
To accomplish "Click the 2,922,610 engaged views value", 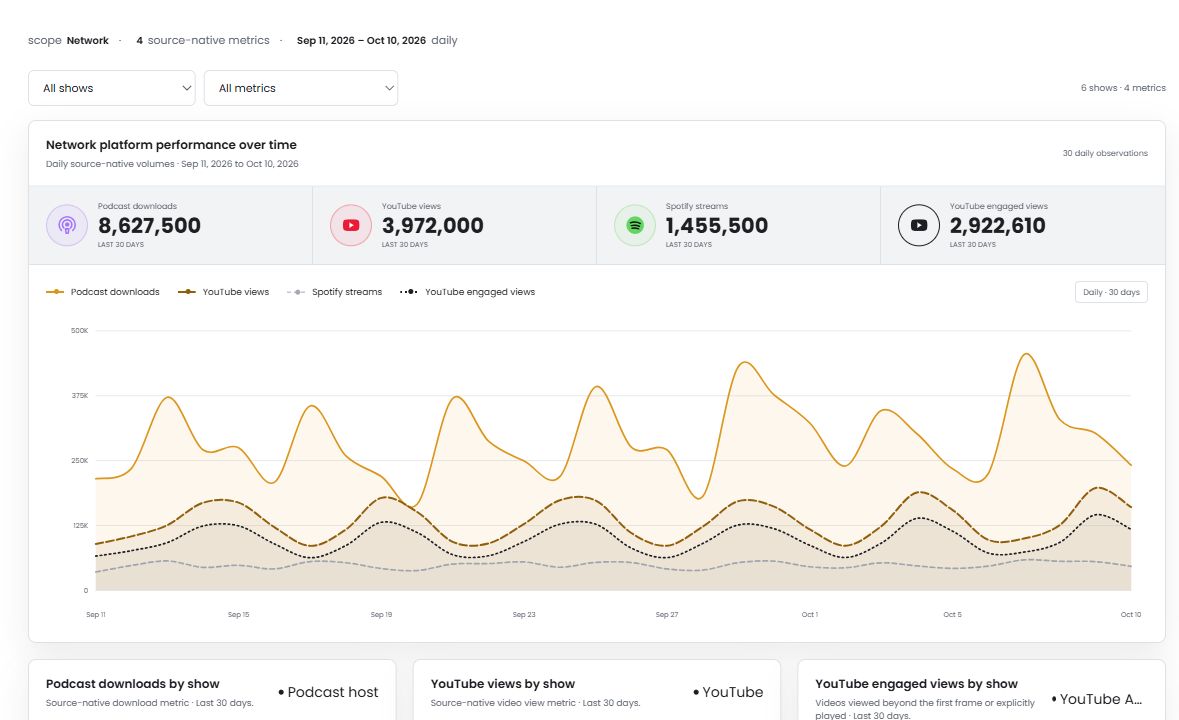I will coord(997,225).
